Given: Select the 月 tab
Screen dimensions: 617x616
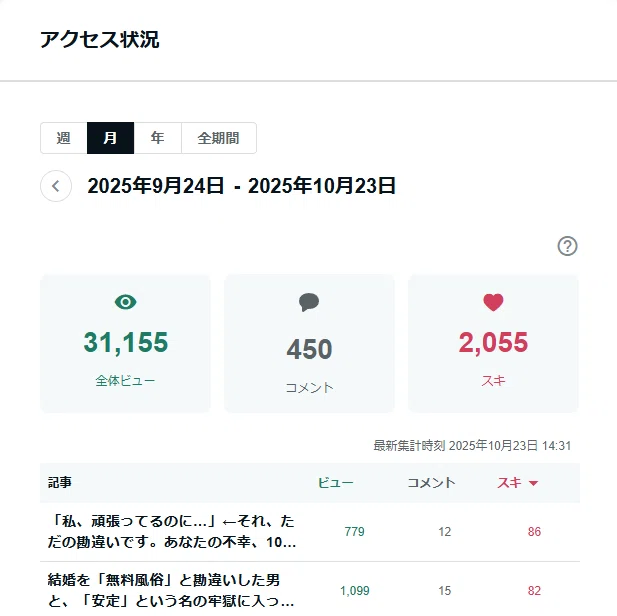Looking at the screenshot, I should (110, 138).
